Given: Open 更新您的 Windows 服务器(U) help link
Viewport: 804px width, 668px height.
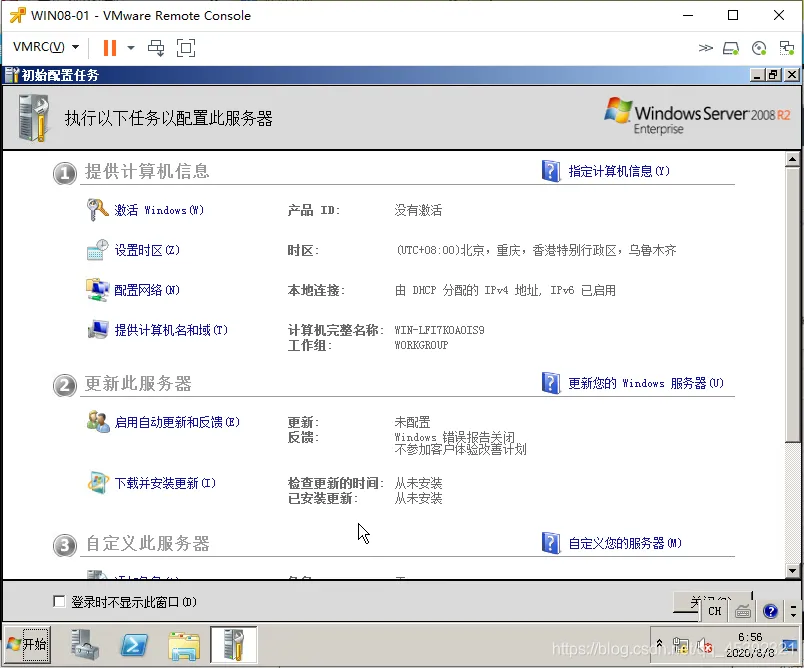Looking at the screenshot, I should pyautogui.click(x=646, y=383).
